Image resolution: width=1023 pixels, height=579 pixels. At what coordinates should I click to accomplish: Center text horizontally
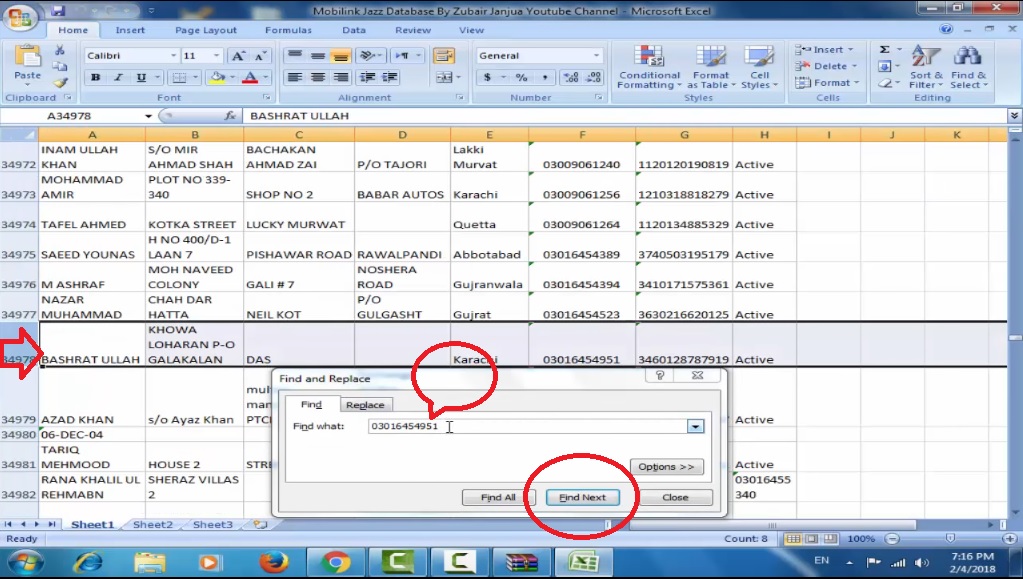tap(318, 78)
